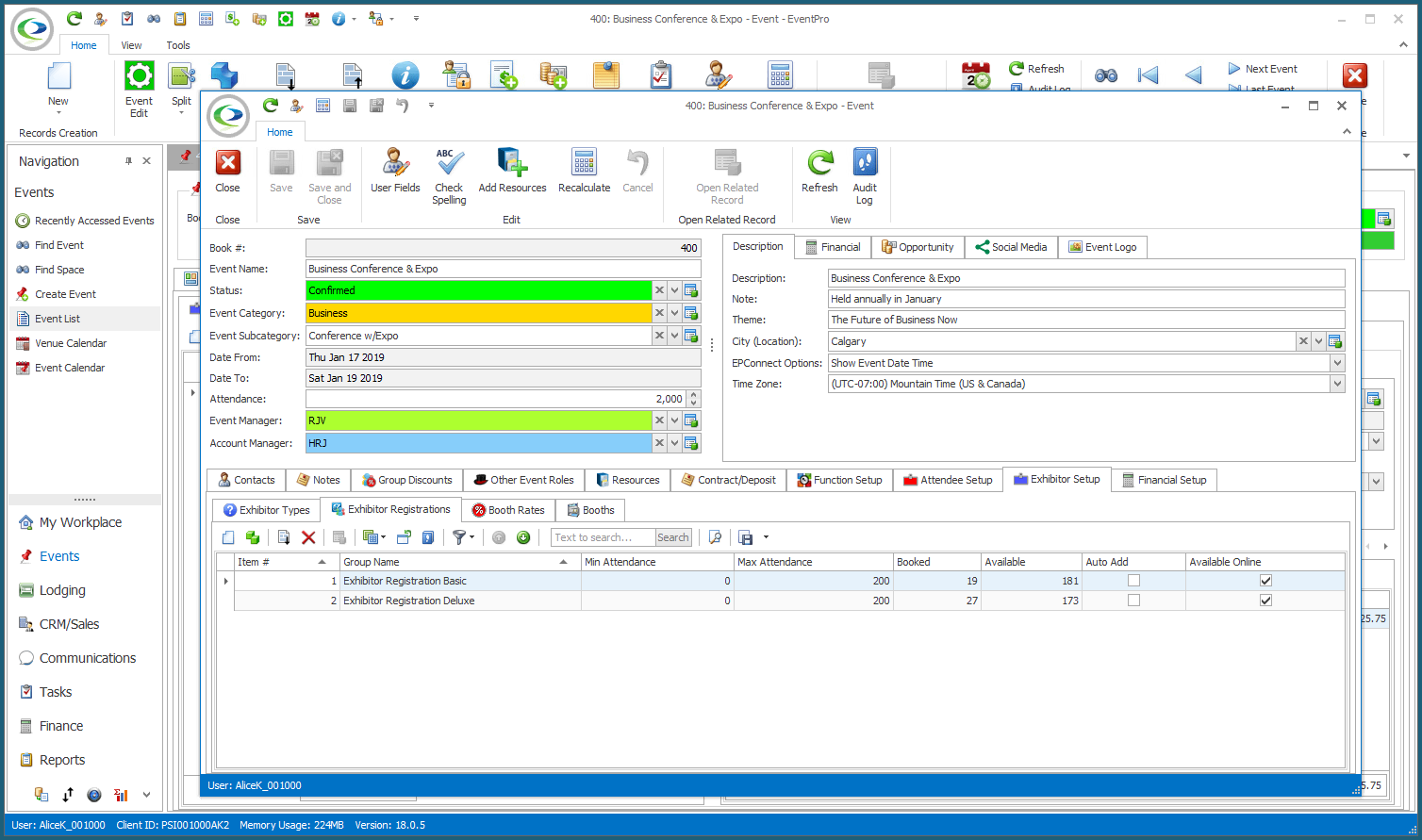Viewport: 1422px width, 840px height.
Task: Click find magnifier in grid toolbar
Action: click(716, 537)
